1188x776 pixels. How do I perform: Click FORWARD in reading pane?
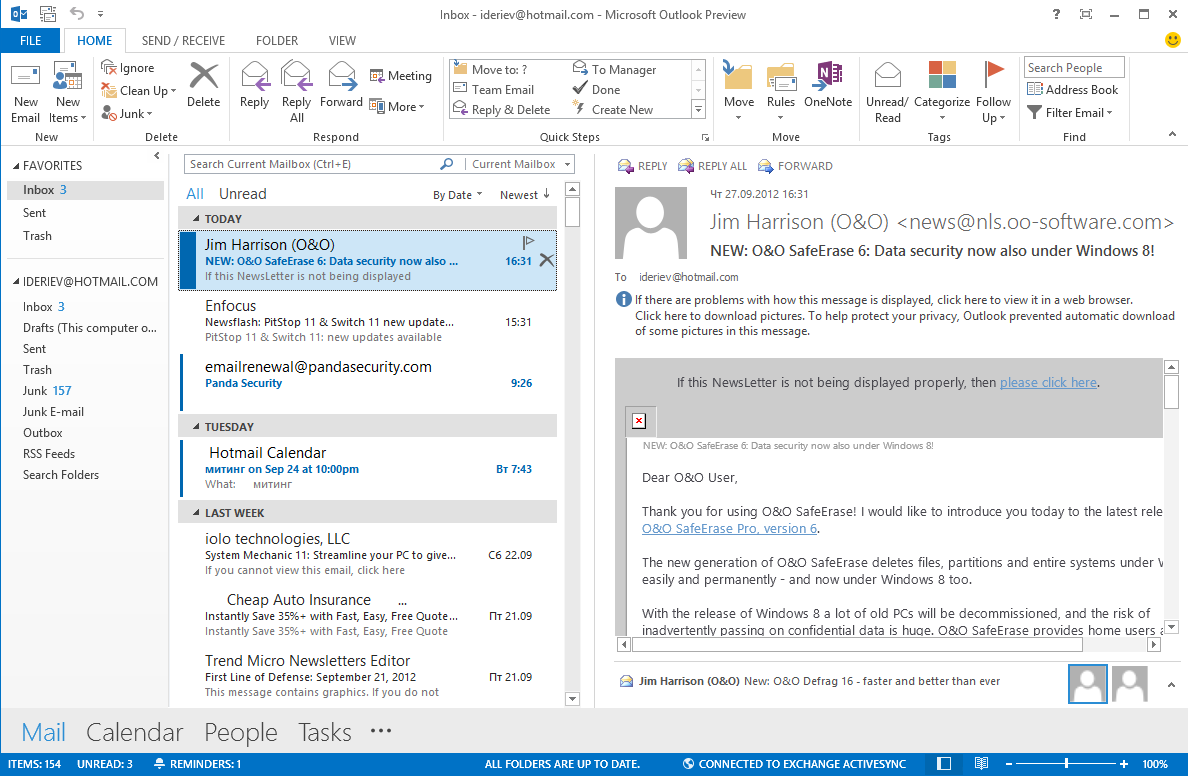click(795, 166)
